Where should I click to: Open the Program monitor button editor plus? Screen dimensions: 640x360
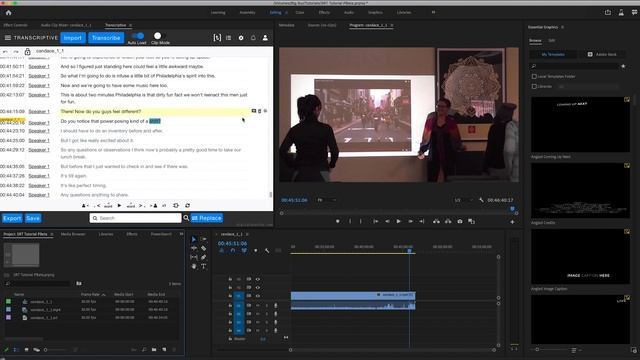(x=512, y=222)
